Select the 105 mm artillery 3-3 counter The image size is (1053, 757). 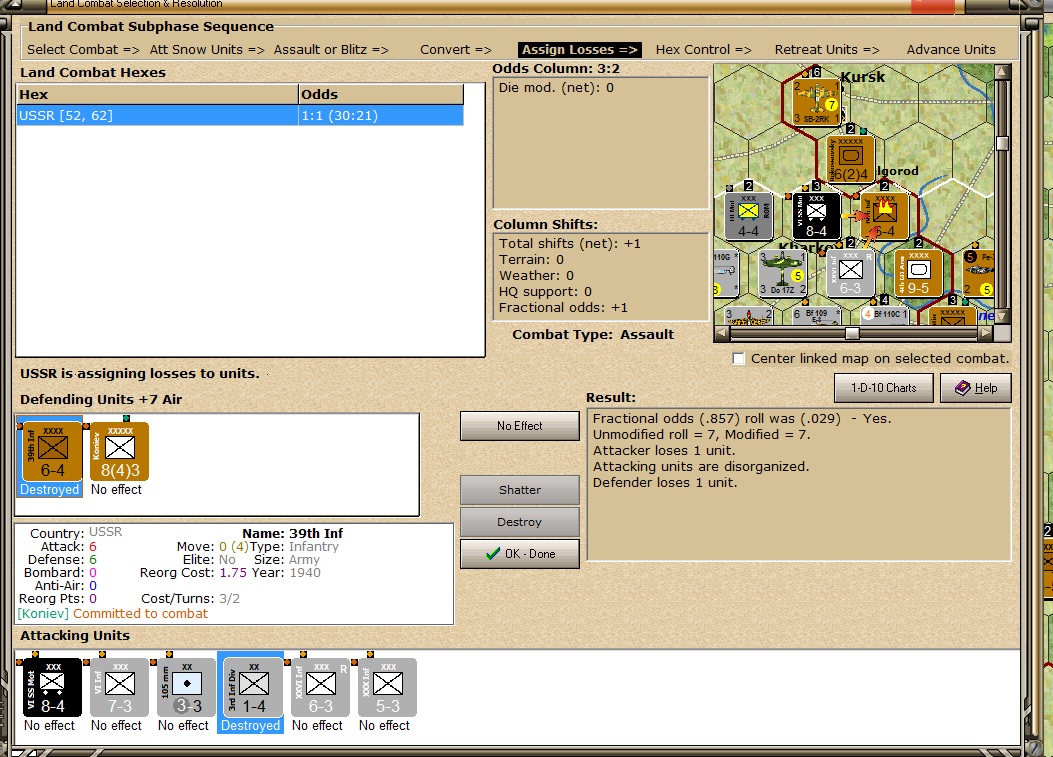click(x=187, y=687)
